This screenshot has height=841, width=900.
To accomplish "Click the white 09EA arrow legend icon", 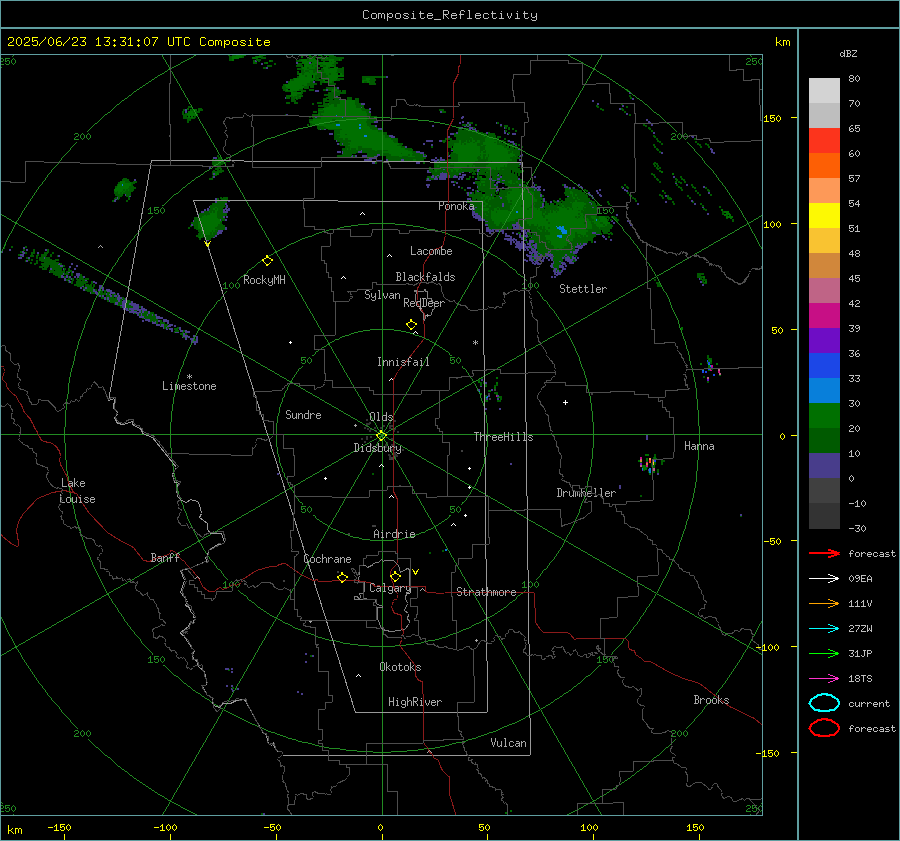I will pos(824,579).
